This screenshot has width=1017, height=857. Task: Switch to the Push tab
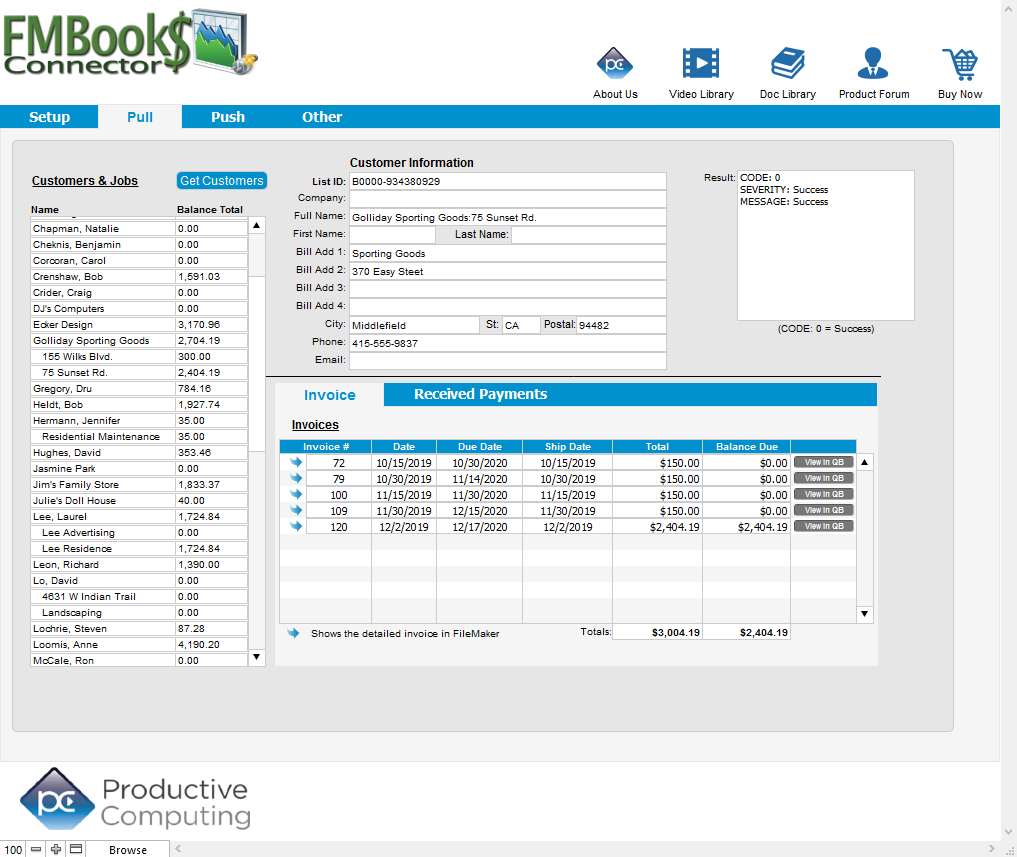click(x=228, y=117)
